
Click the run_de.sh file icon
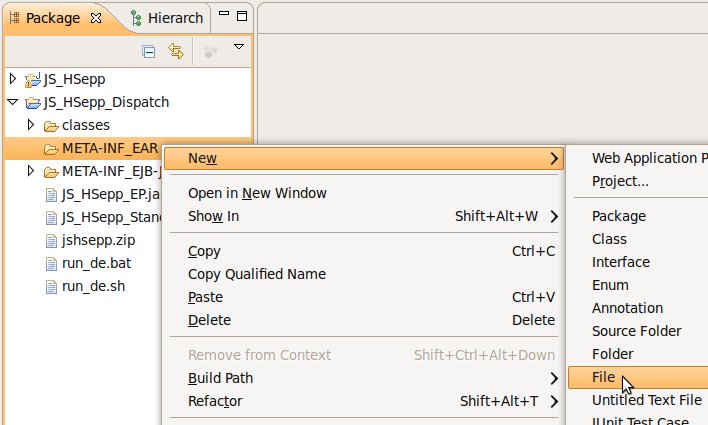(52, 286)
